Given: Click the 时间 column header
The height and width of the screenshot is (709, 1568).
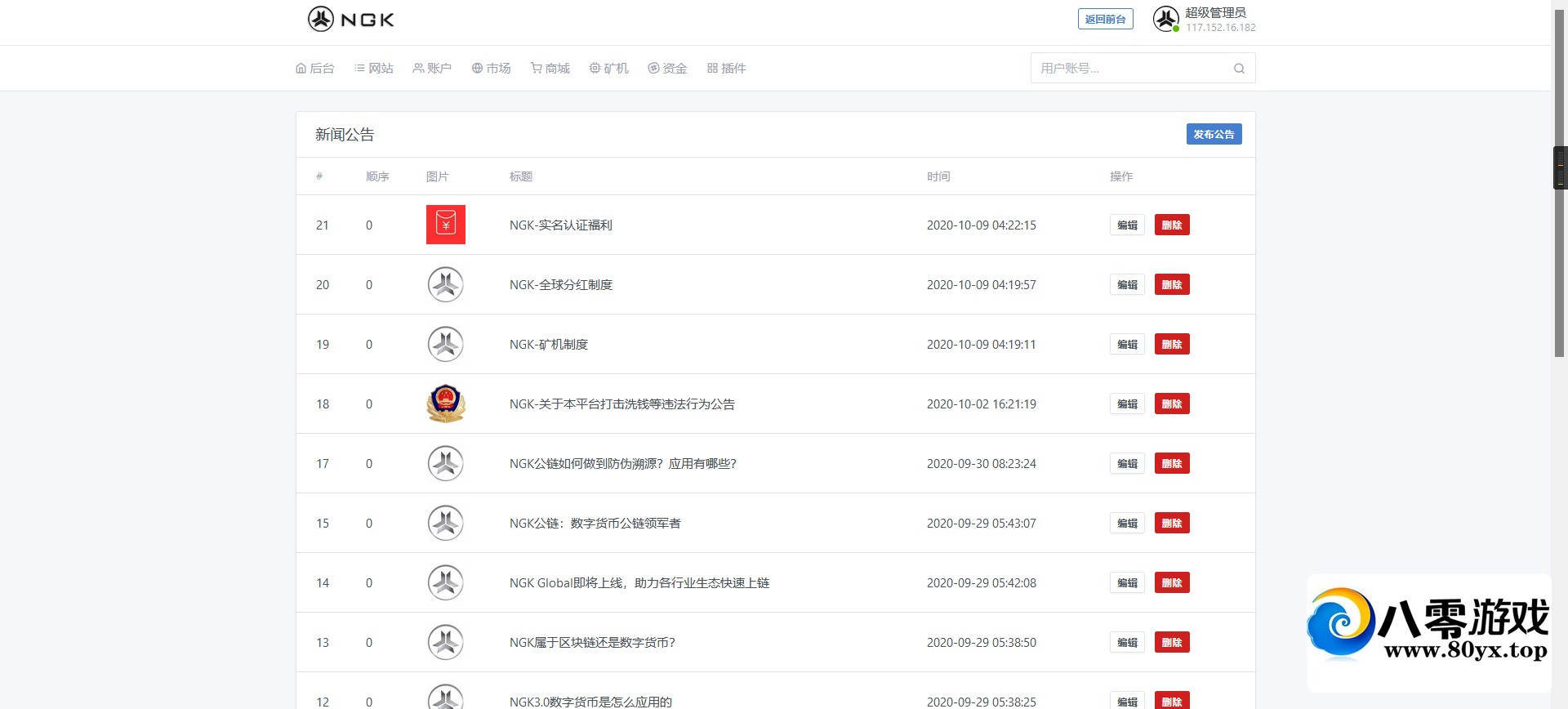Looking at the screenshot, I should 938,176.
